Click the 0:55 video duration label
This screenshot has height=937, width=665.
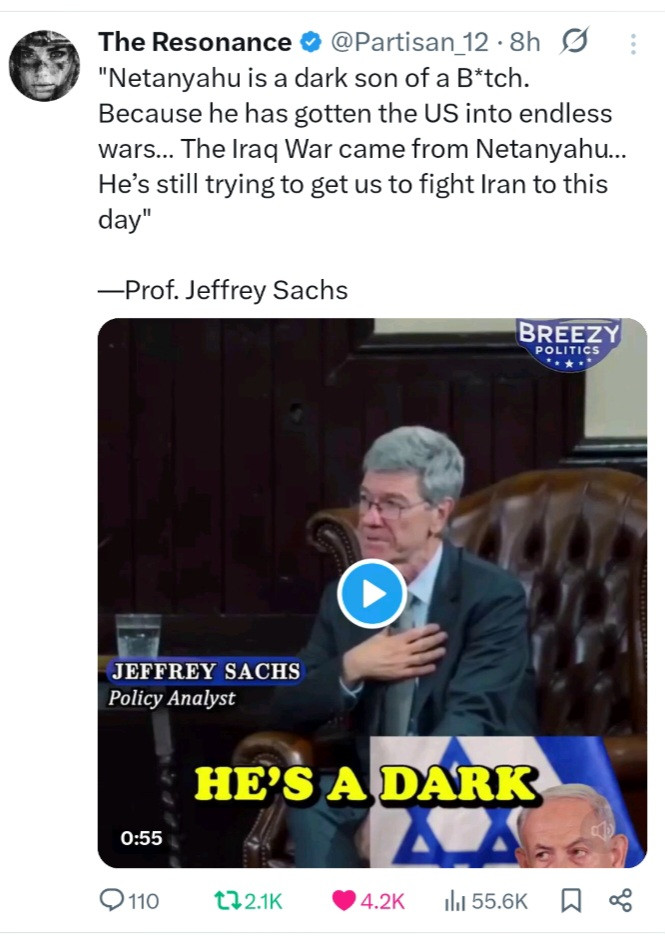tap(141, 838)
